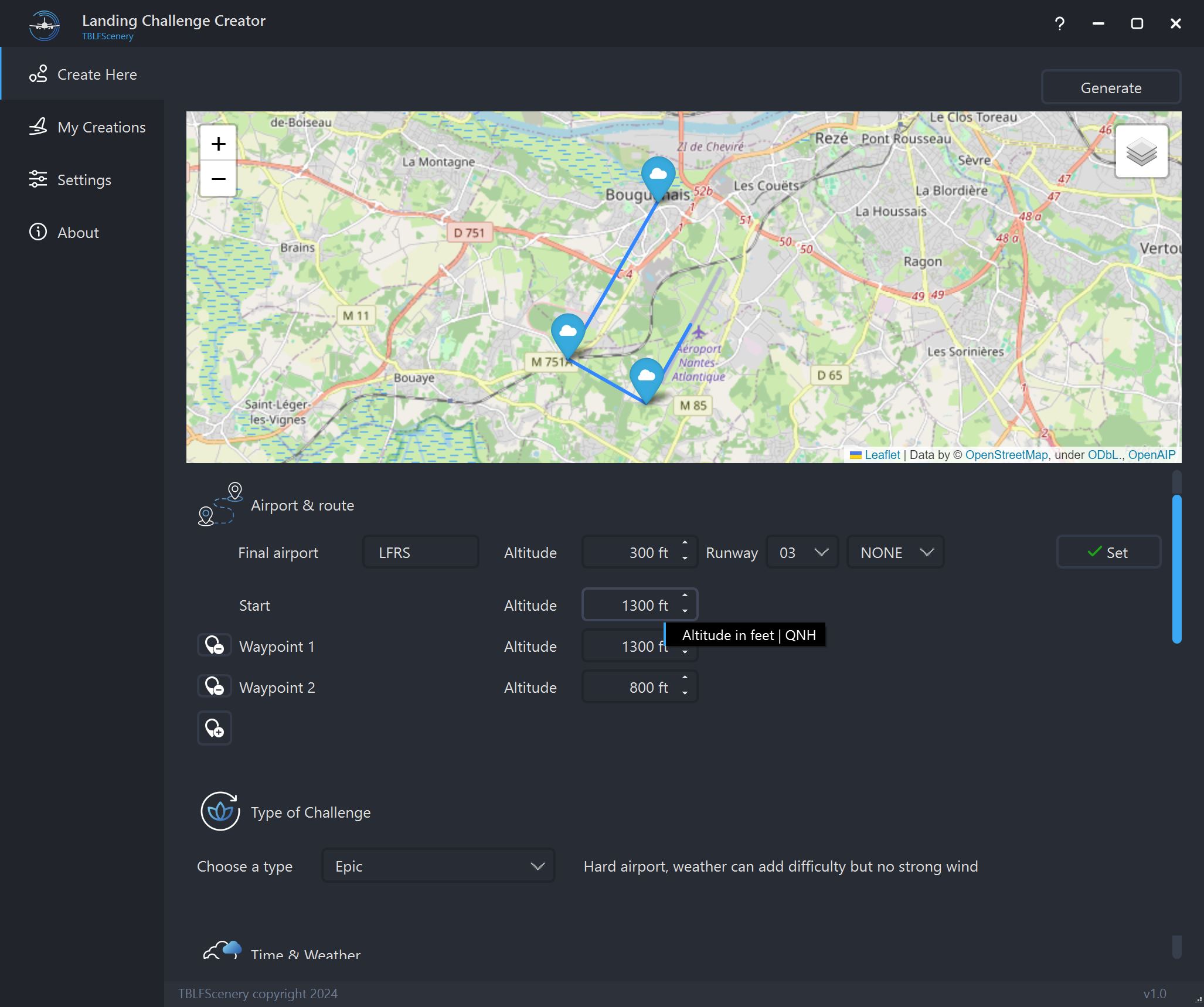Remove Waypoint 1 with its minus icon
The width and height of the screenshot is (1204, 1007).
pyautogui.click(x=215, y=645)
